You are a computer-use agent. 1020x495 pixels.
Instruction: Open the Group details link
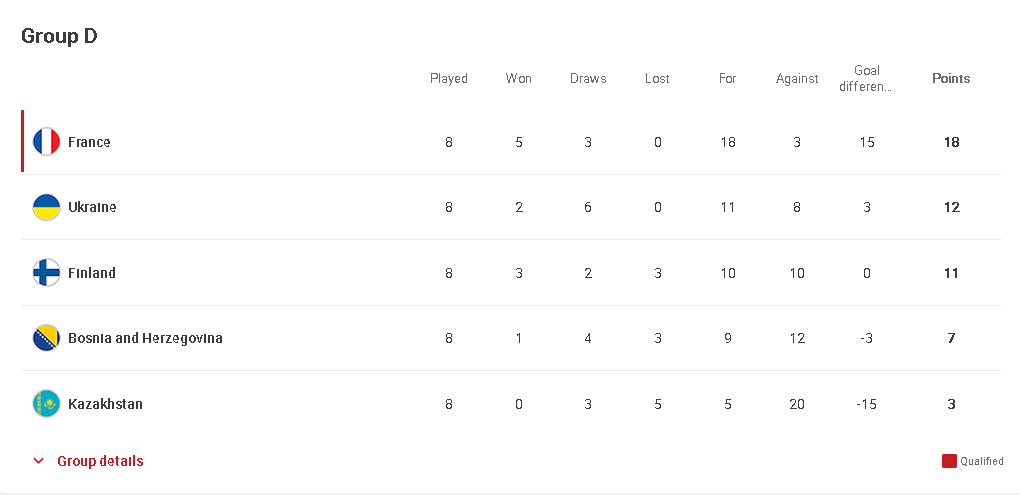(100, 461)
